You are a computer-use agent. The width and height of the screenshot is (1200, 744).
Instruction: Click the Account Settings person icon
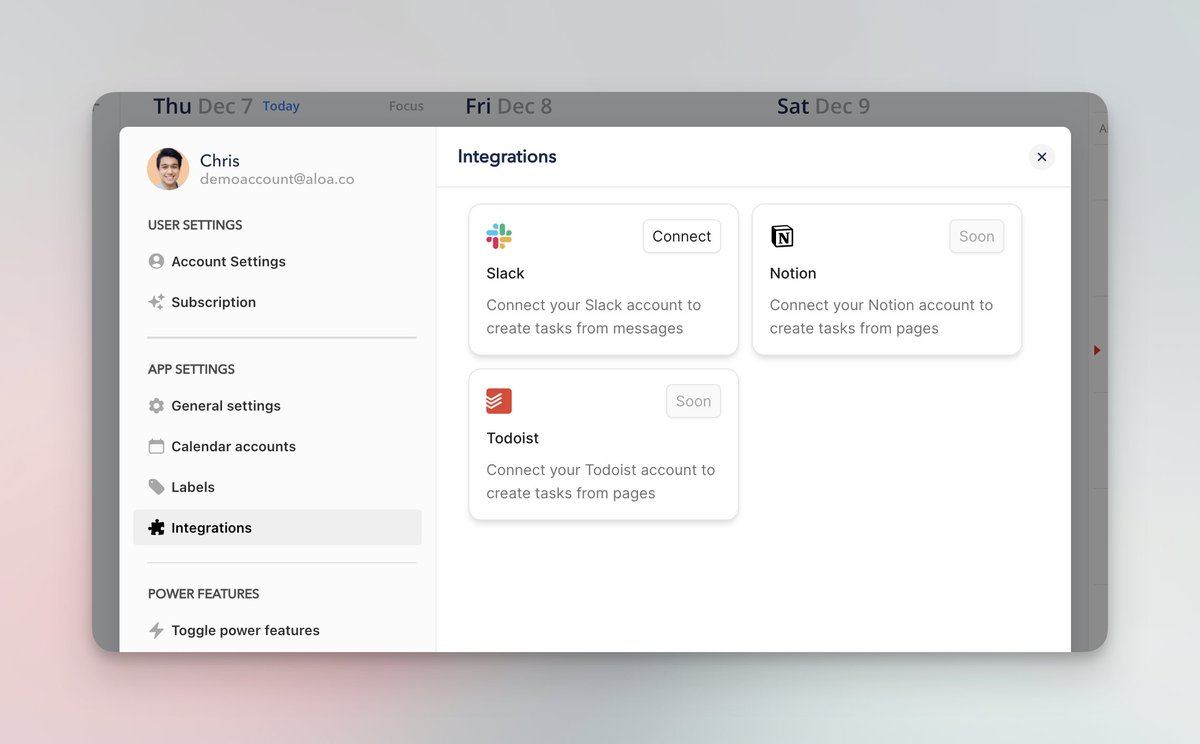(156, 261)
